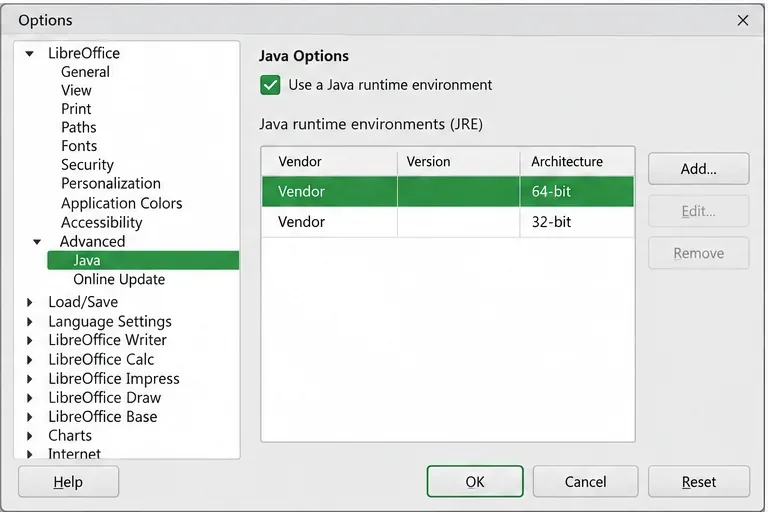The image size is (768, 512).
Task: Confirm with the OK button
Action: coord(475,482)
